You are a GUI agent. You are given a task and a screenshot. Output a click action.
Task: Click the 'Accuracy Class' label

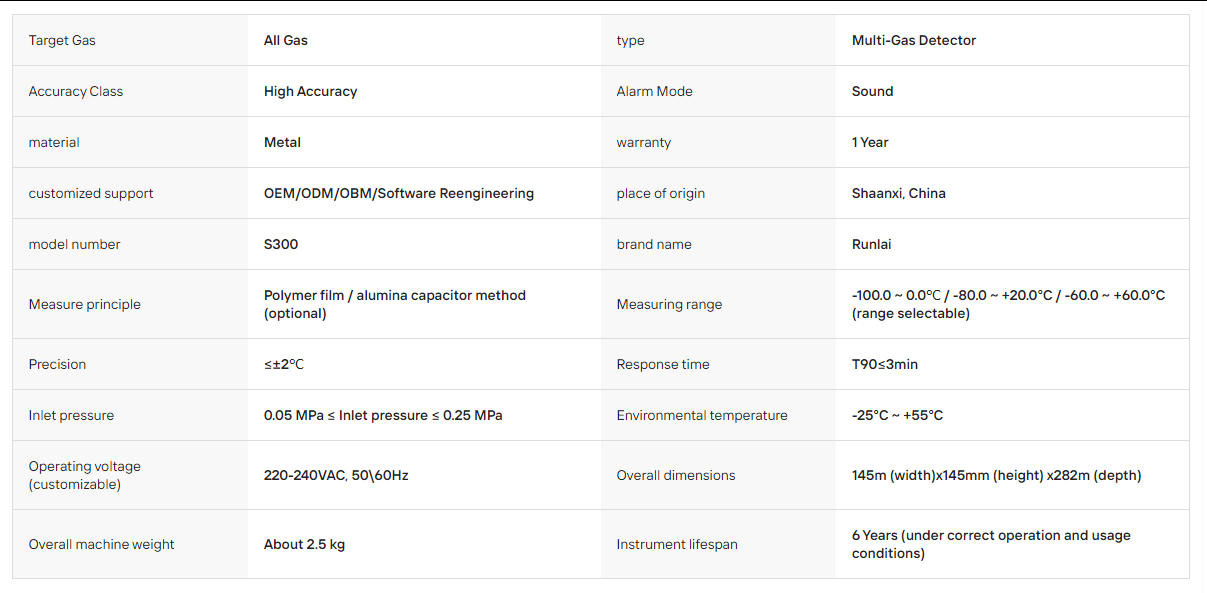pyautogui.click(x=76, y=92)
